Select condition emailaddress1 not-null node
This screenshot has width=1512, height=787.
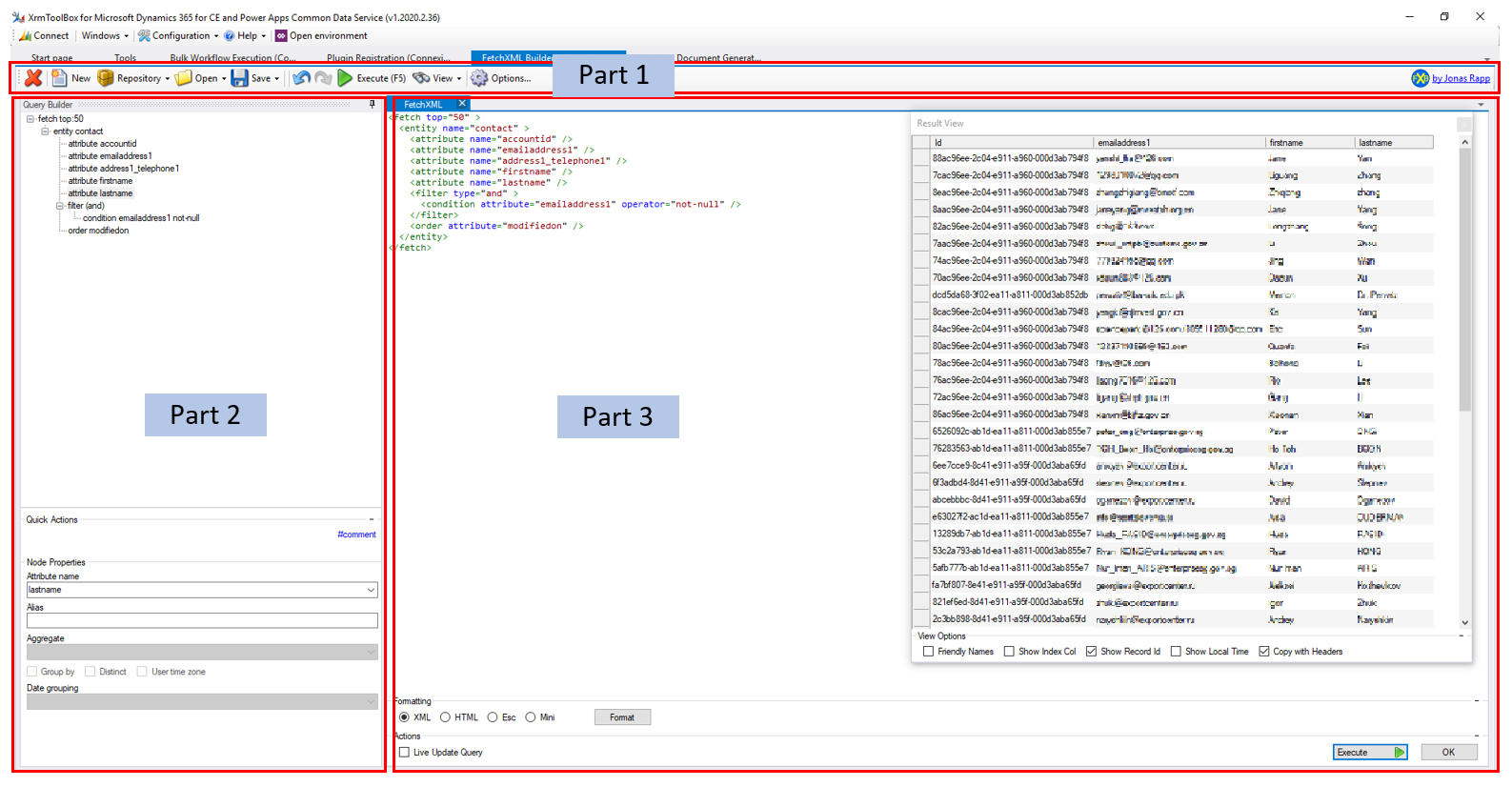point(141,218)
